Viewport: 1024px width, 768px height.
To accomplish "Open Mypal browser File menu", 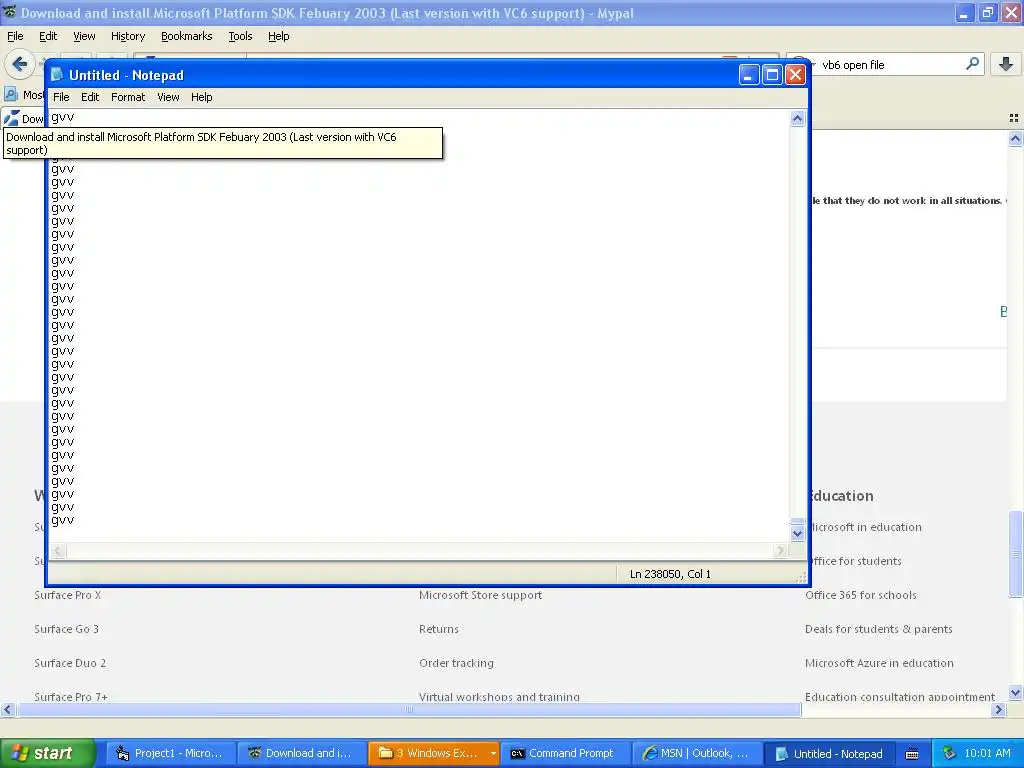I will (15, 37).
